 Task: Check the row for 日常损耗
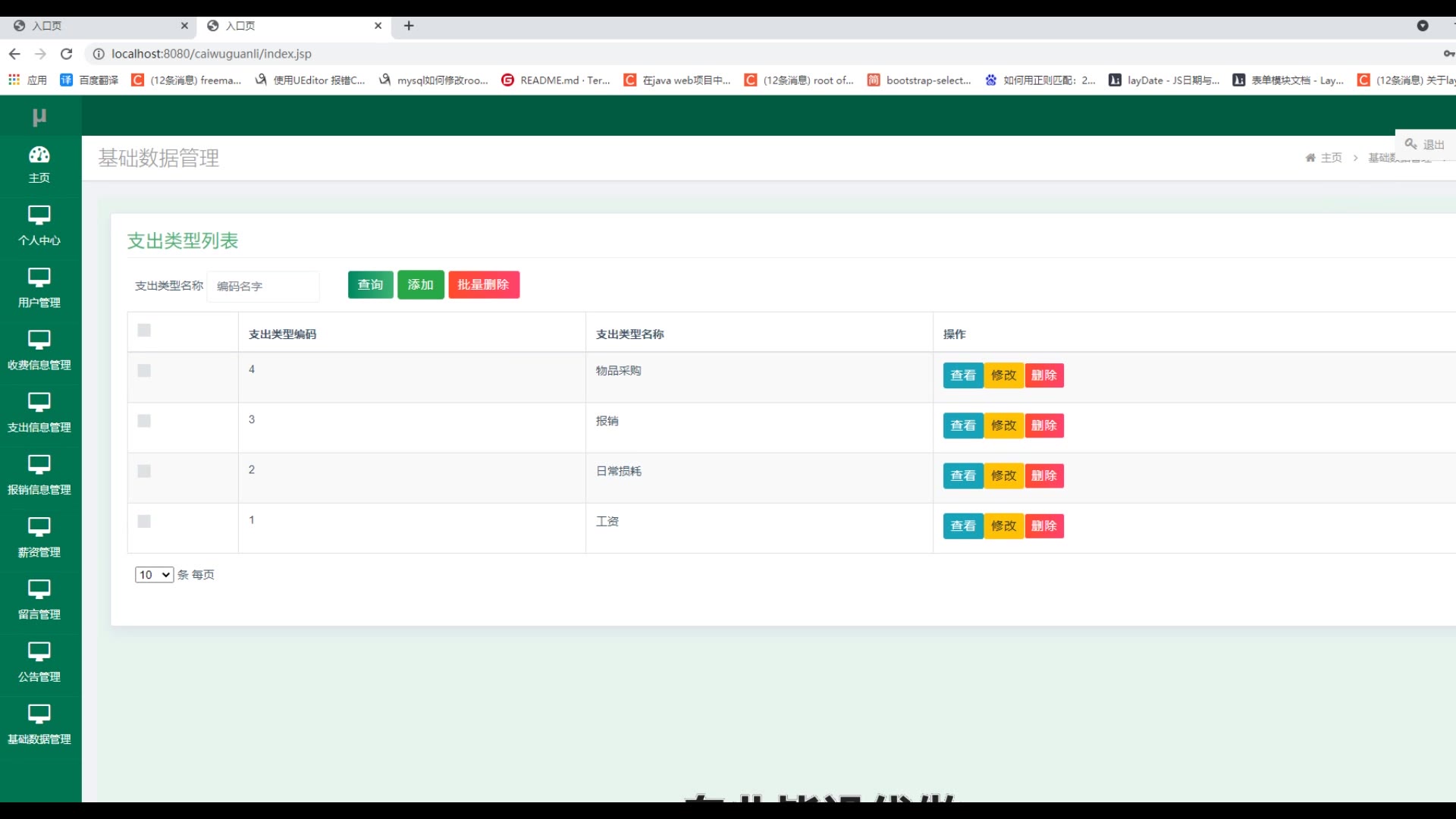(144, 471)
